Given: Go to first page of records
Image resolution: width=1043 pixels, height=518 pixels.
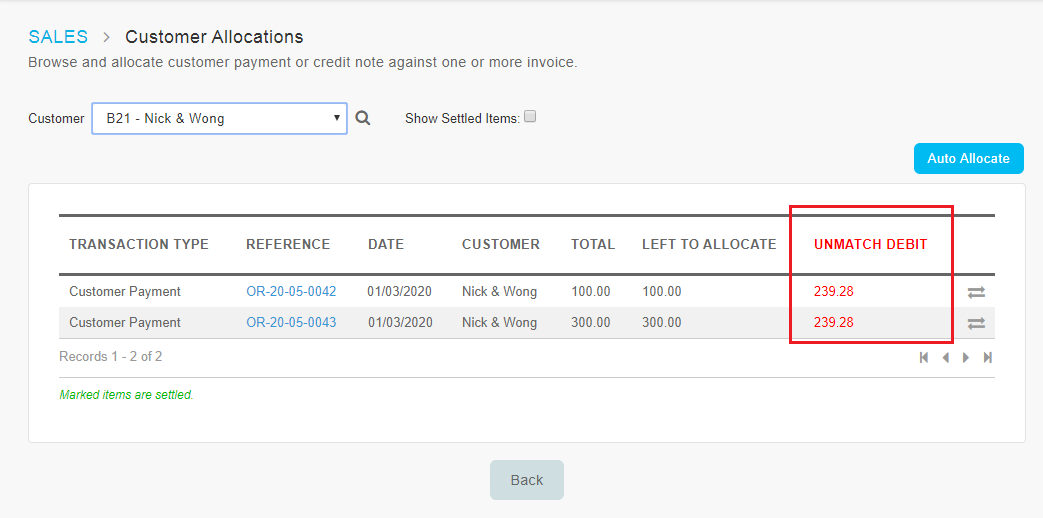Looking at the screenshot, I should 924,358.
